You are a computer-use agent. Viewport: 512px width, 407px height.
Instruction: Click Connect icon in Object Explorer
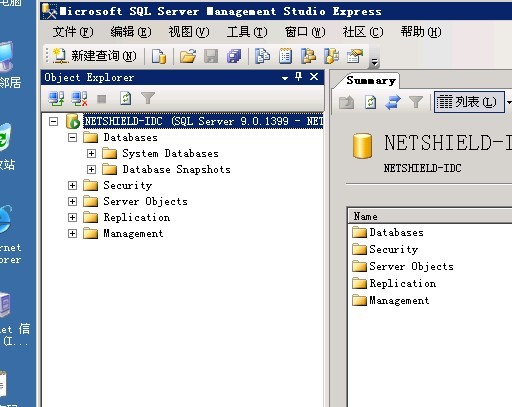[56, 99]
